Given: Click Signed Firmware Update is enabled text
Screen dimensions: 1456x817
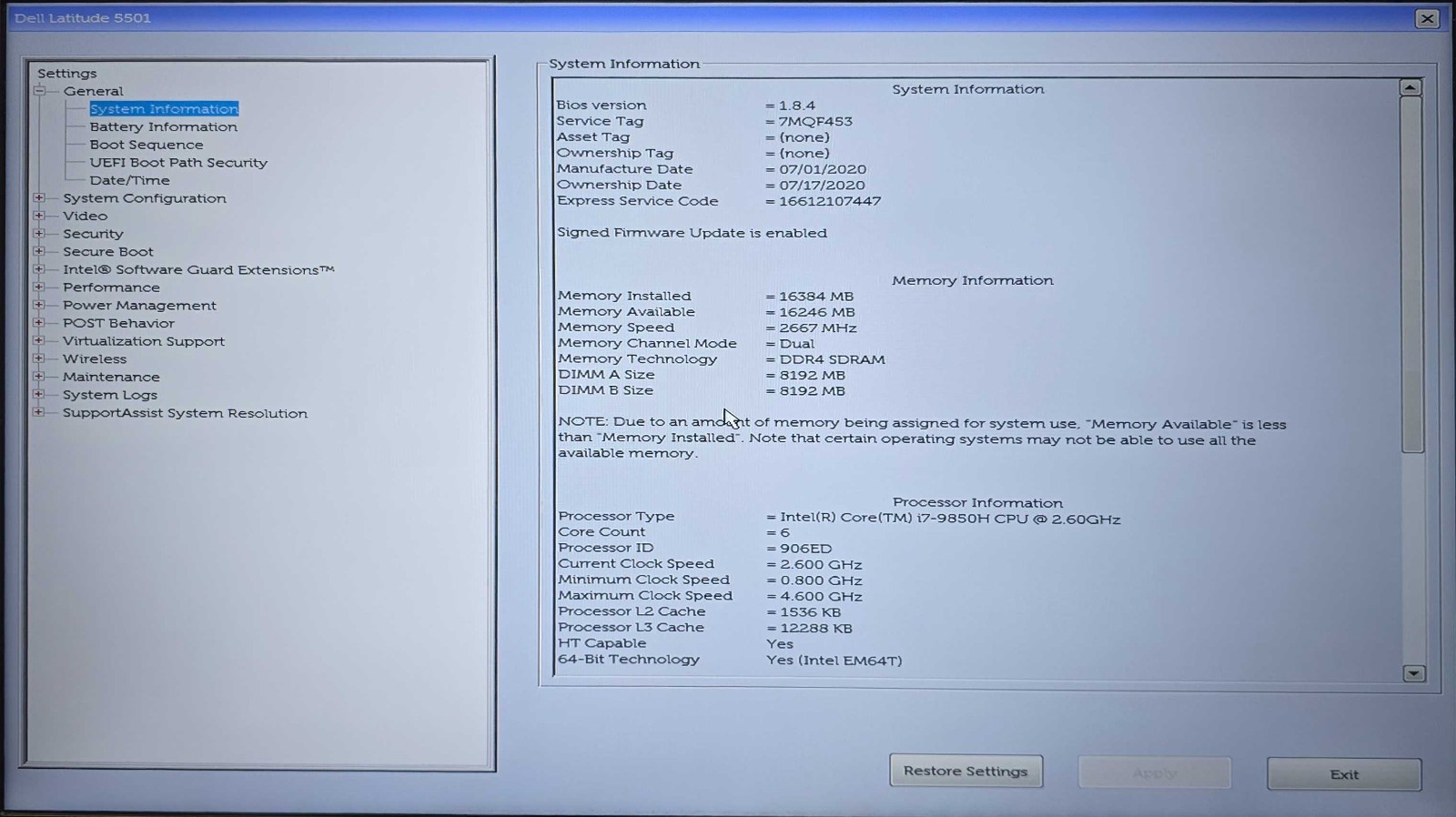Looking at the screenshot, I should click(693, 233).
